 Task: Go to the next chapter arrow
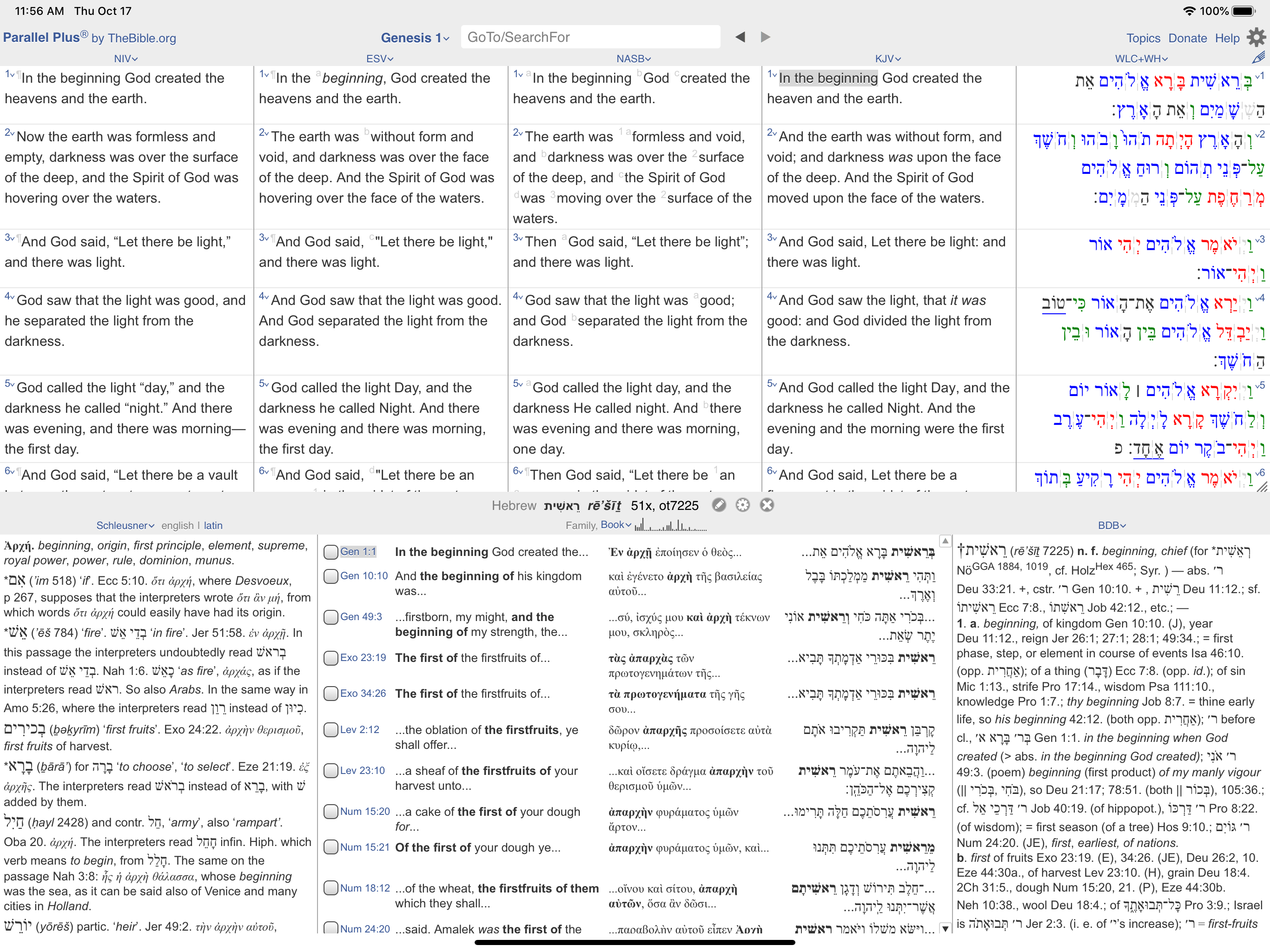(x=765, y=37)
